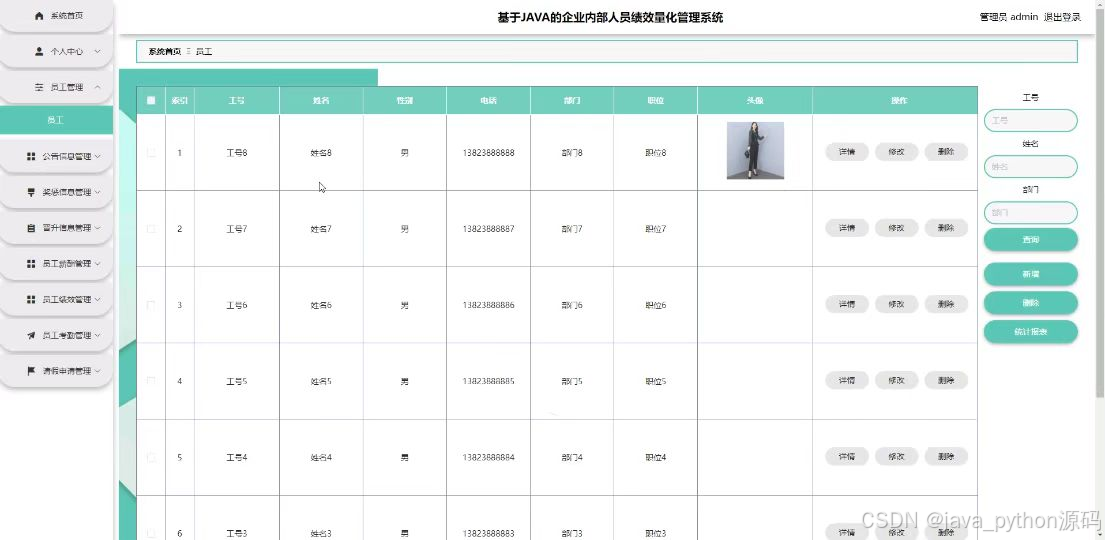The width and height of the screenshot is (1105, 540).
Task: Click 删除 for row 工号7
Action: tap(946, 228)
